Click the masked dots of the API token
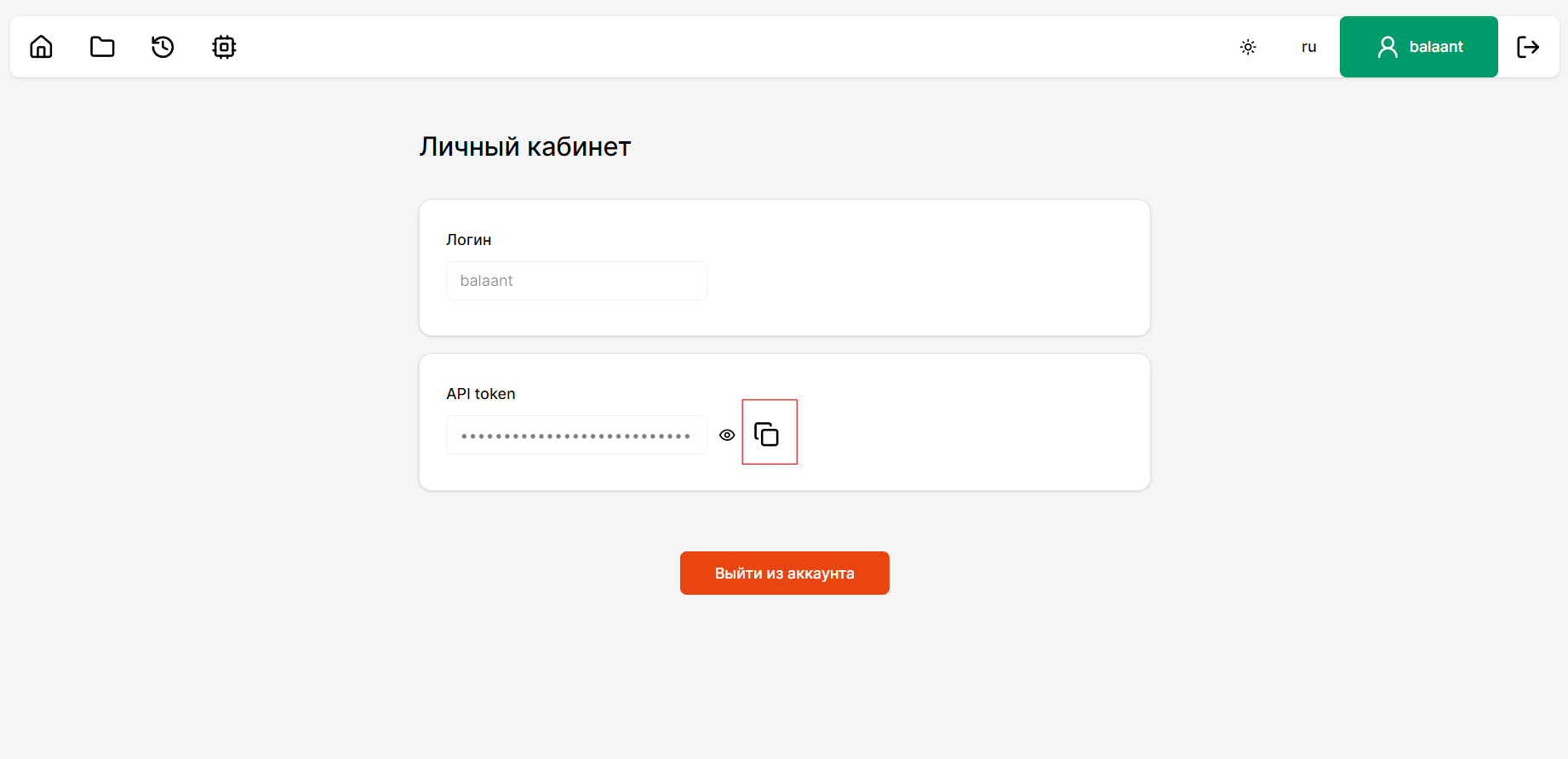This screenshot has width=1568, height=759. 575,437
